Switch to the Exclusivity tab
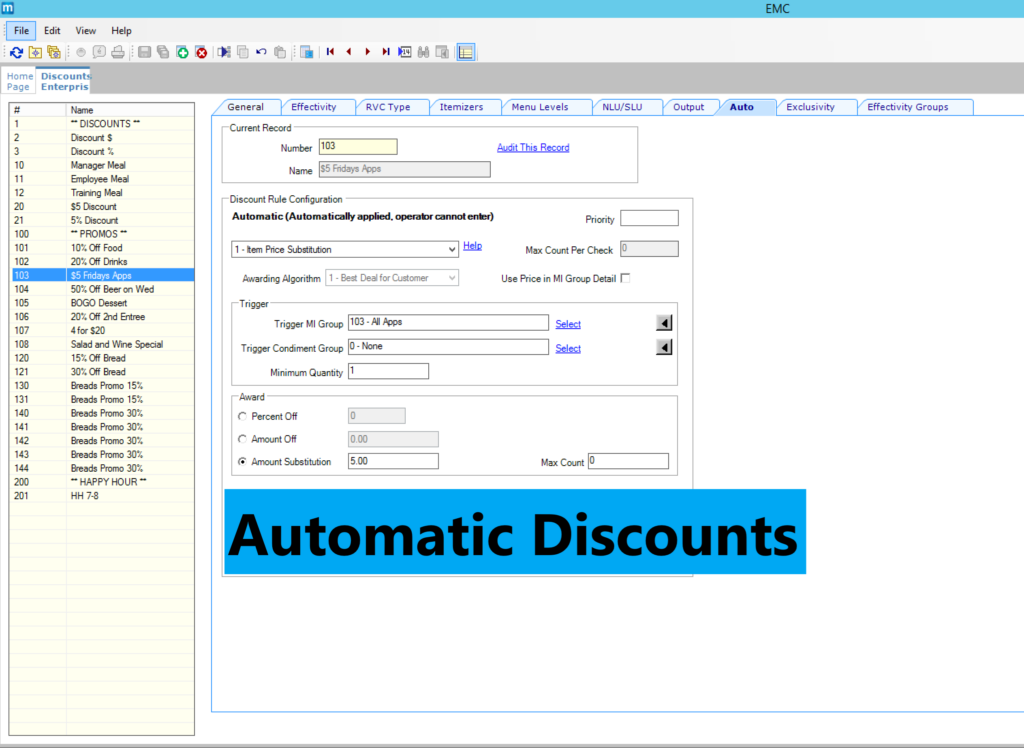The image size is (1024, 748). [810, 107]
